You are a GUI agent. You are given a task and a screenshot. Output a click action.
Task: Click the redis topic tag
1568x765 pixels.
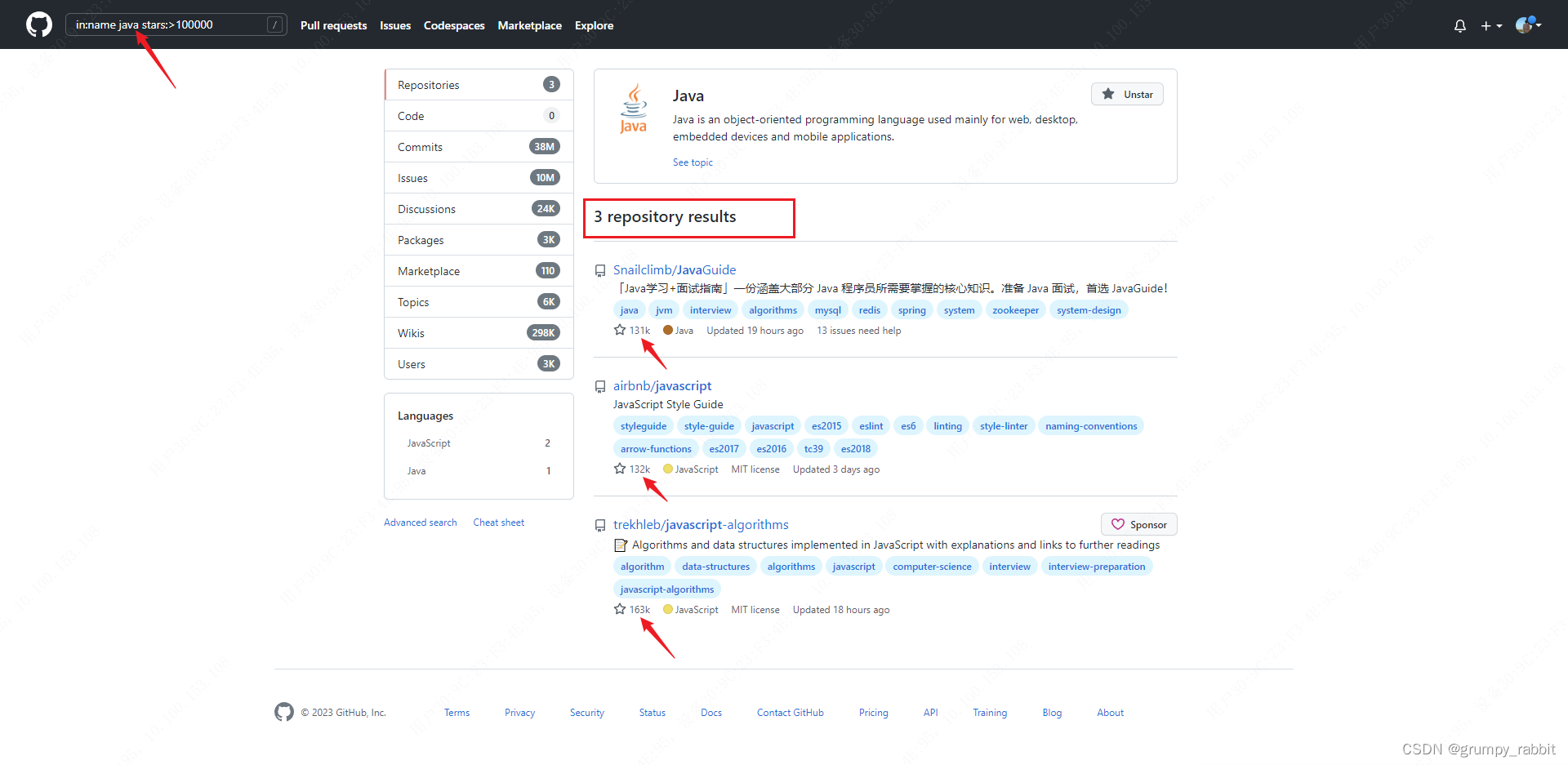tap(870, 310)
